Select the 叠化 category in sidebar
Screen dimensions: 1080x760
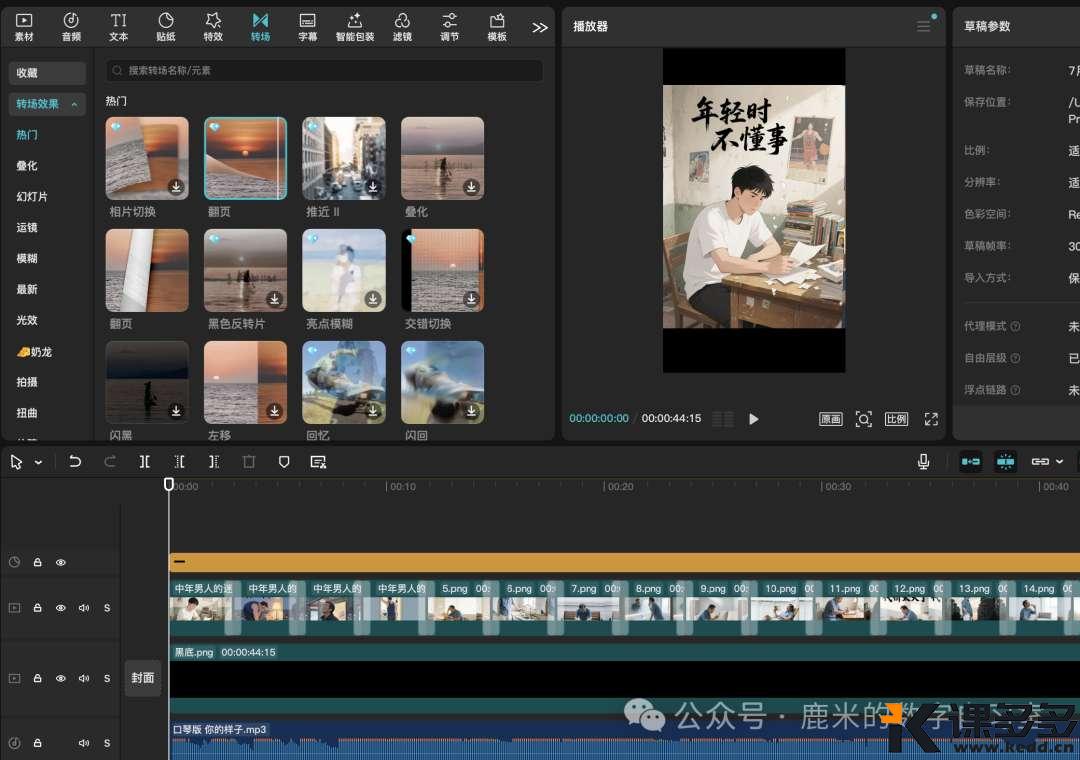pyautogui.click(x=27, y=166)
